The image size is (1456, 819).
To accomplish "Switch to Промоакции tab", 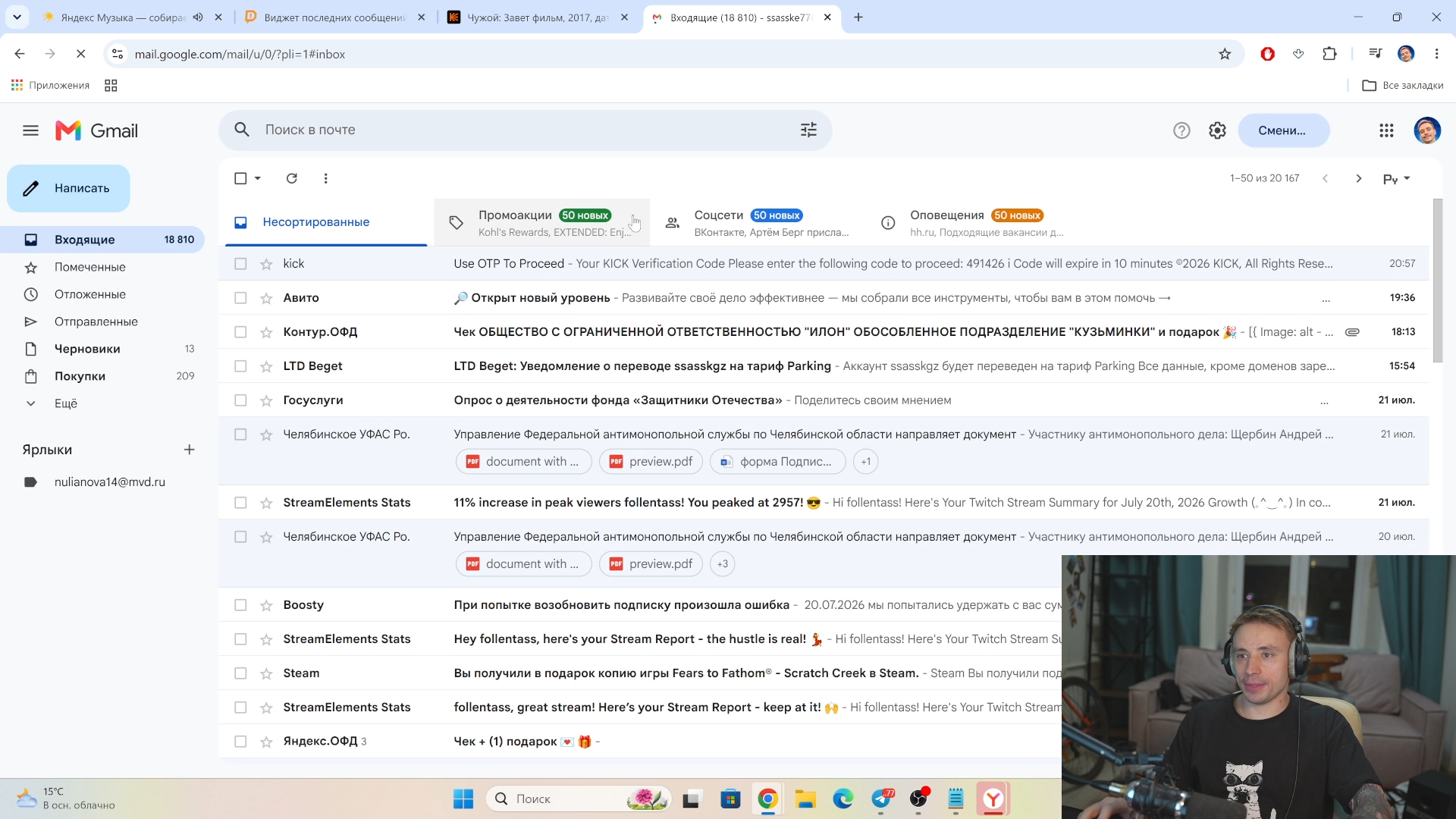I will pyautogui.click(x=542, y=222).
